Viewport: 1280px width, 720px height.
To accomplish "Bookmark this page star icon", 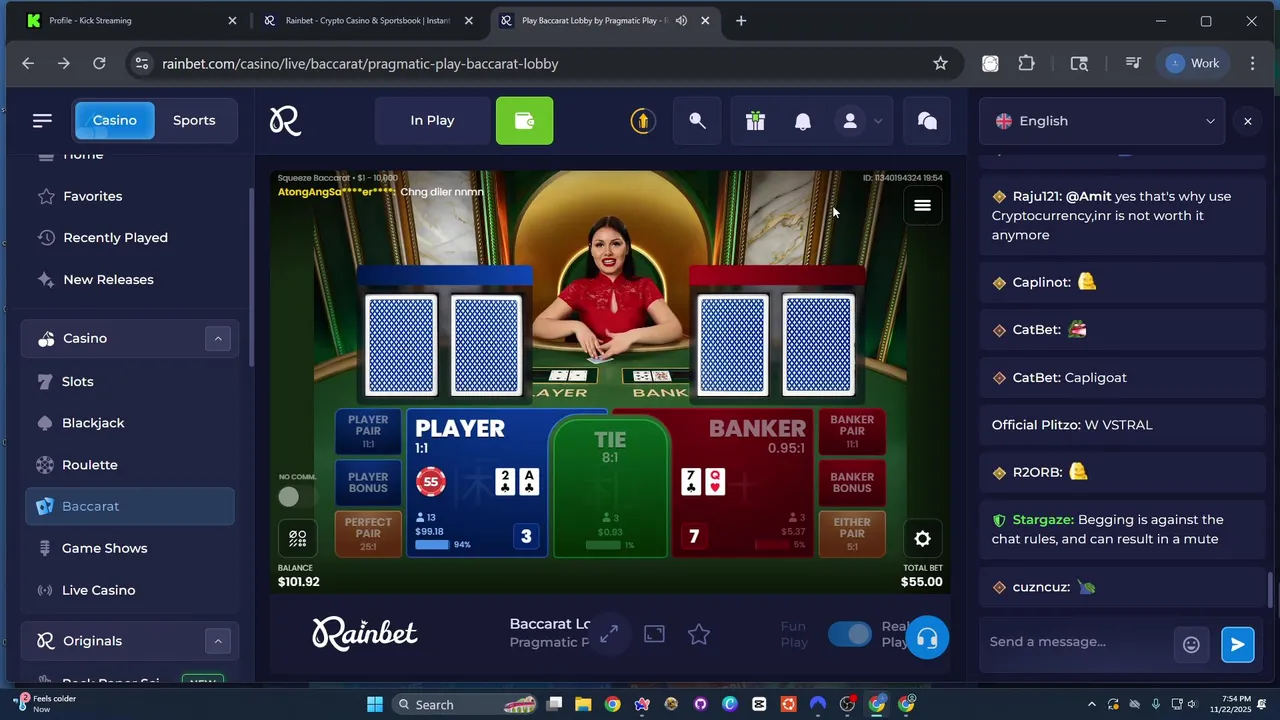I will 940,63.
